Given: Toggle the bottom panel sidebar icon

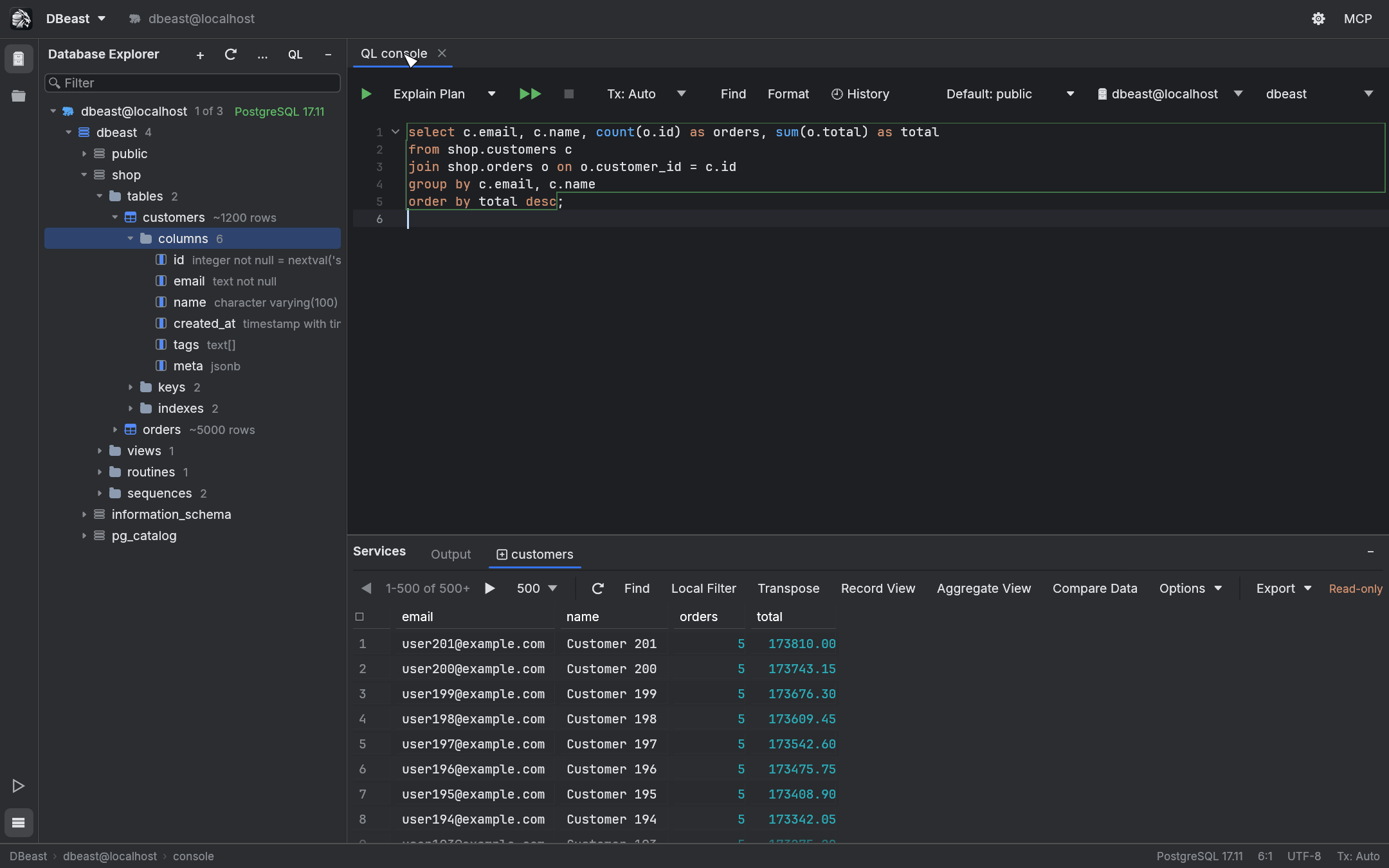Looking at the screenshot, I should [x=19, y=822].
